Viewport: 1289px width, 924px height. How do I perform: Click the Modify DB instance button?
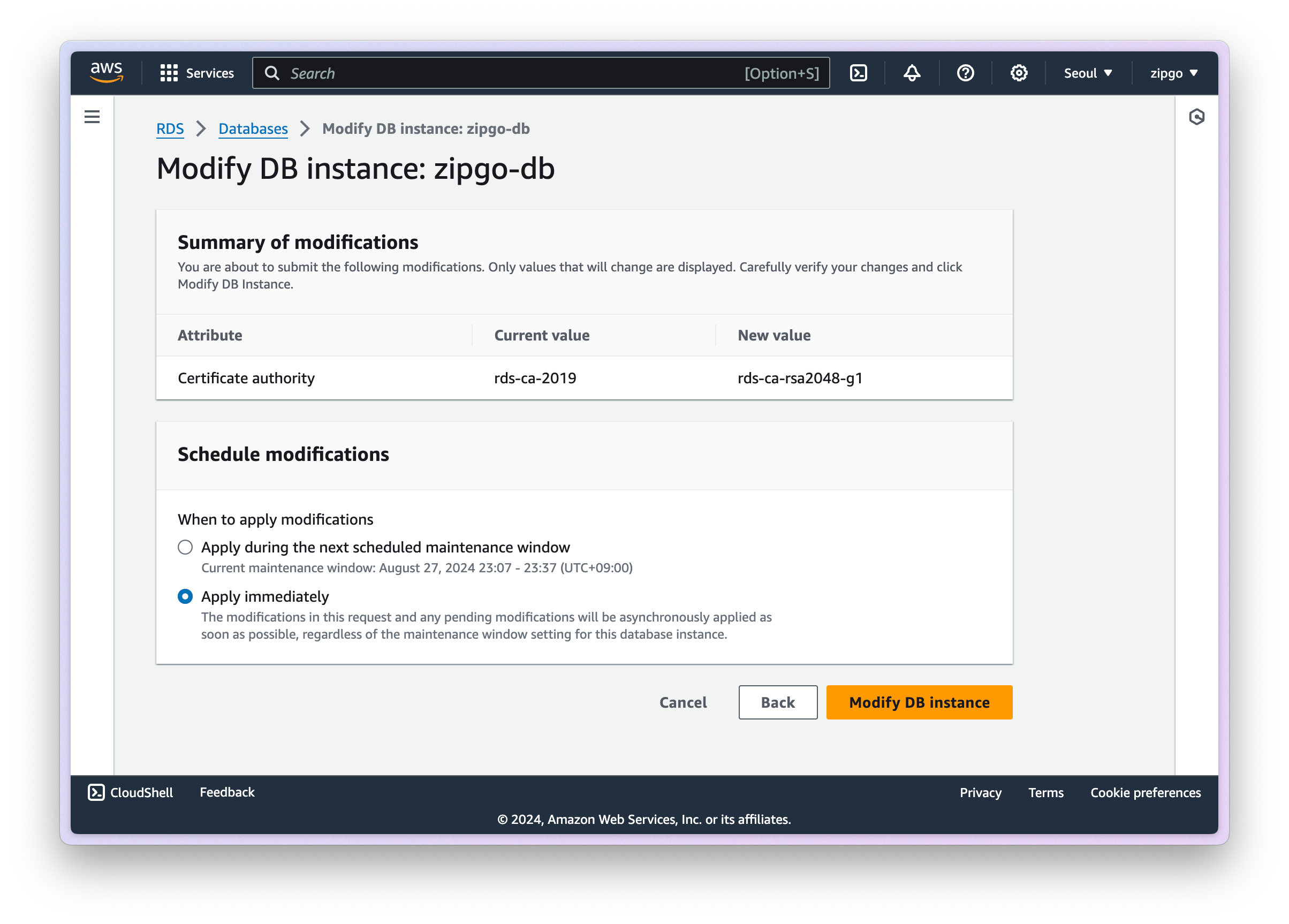pyautogui.click(x=919, y=702)
